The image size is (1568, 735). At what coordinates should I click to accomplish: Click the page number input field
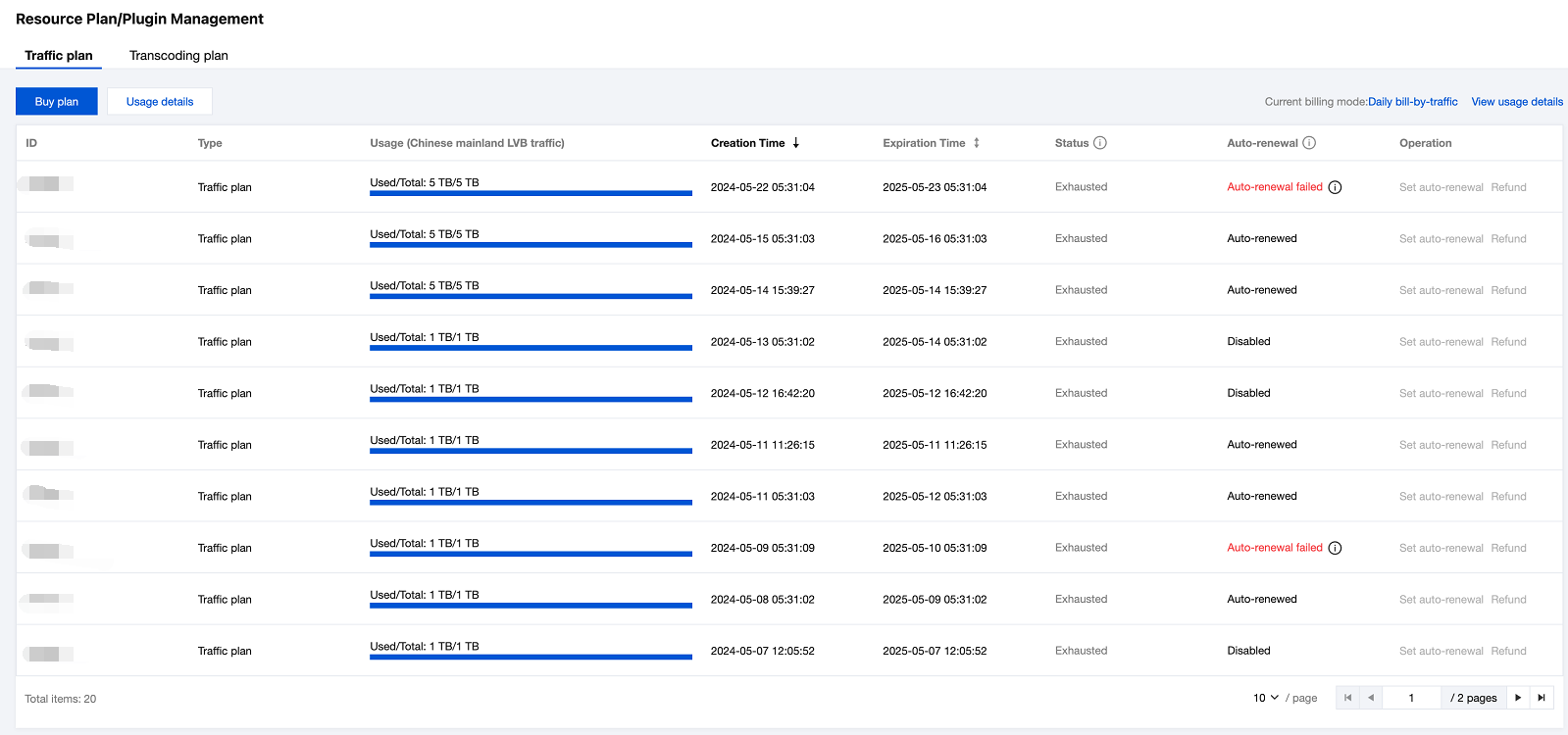tap(1411, 698)
